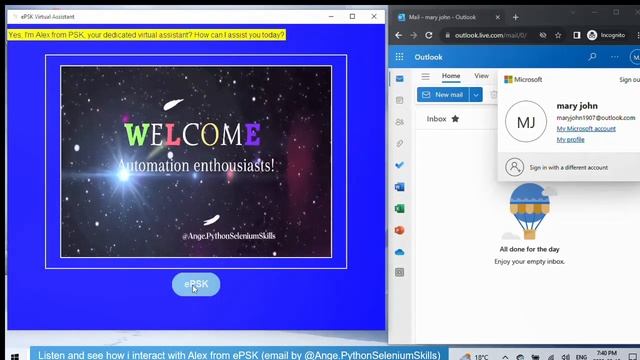Viewport: 640px width, 360px height.
Task: Click the Incognito profile indicator
Action: [606, 36]
